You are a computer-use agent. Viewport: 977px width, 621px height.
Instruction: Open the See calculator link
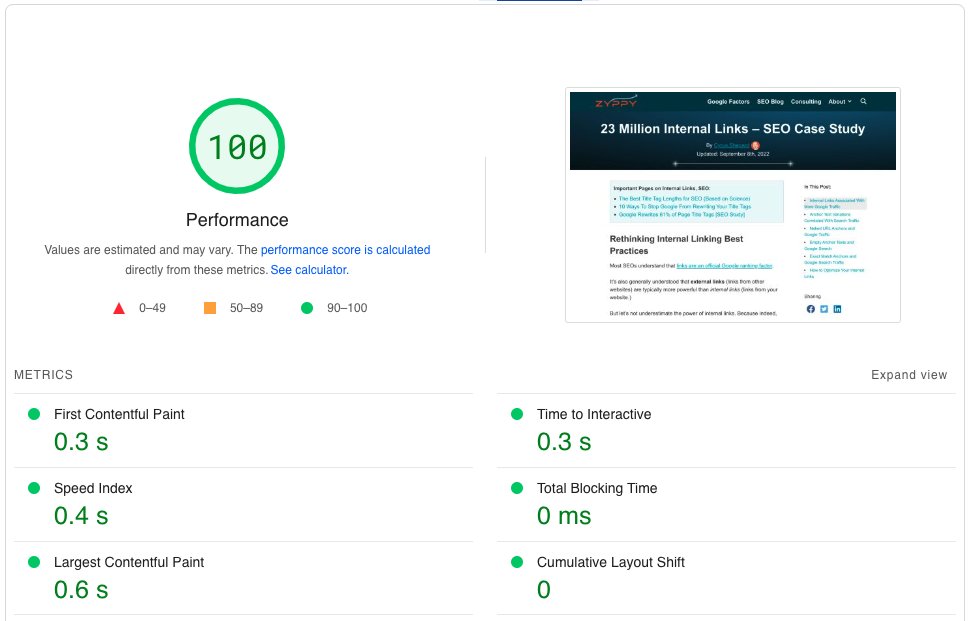click(x=308, y=269)
